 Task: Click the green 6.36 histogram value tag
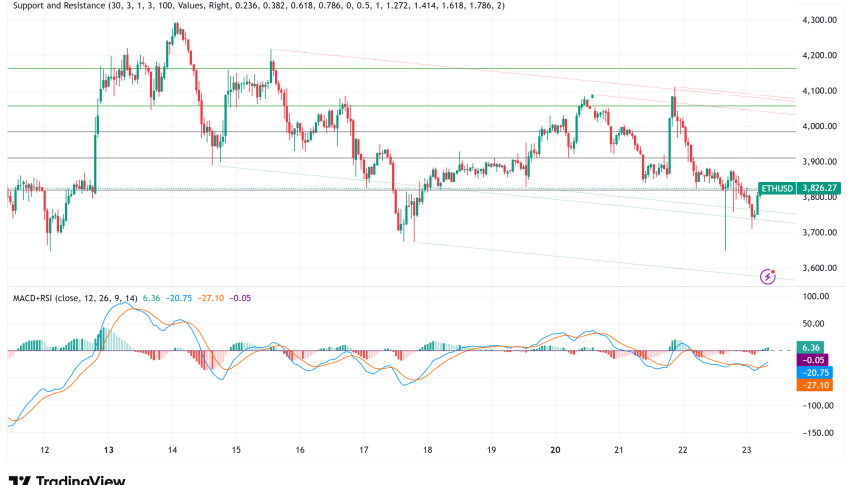pos(811,347)
